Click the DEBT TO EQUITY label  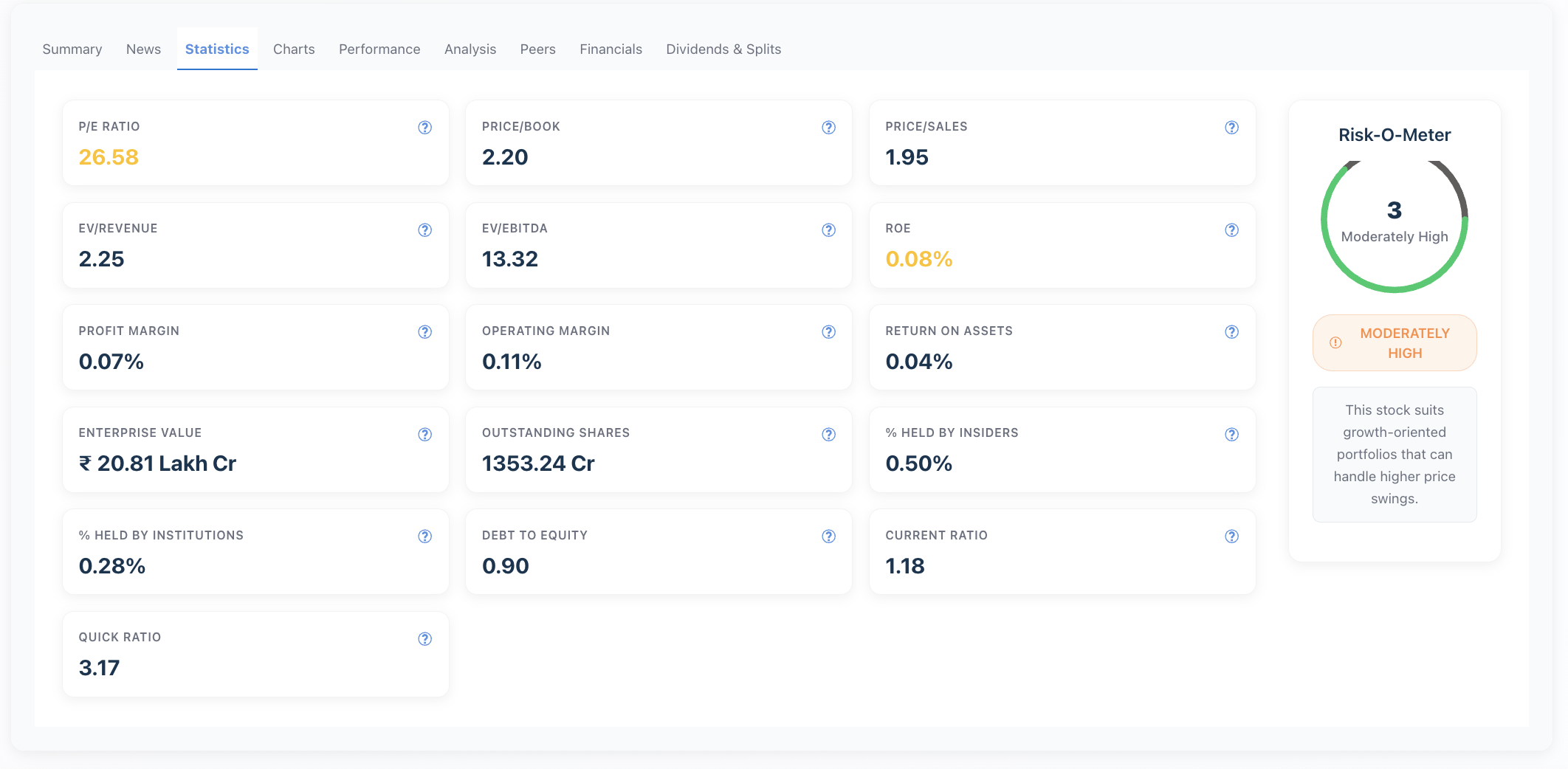(x=534, y=536)
